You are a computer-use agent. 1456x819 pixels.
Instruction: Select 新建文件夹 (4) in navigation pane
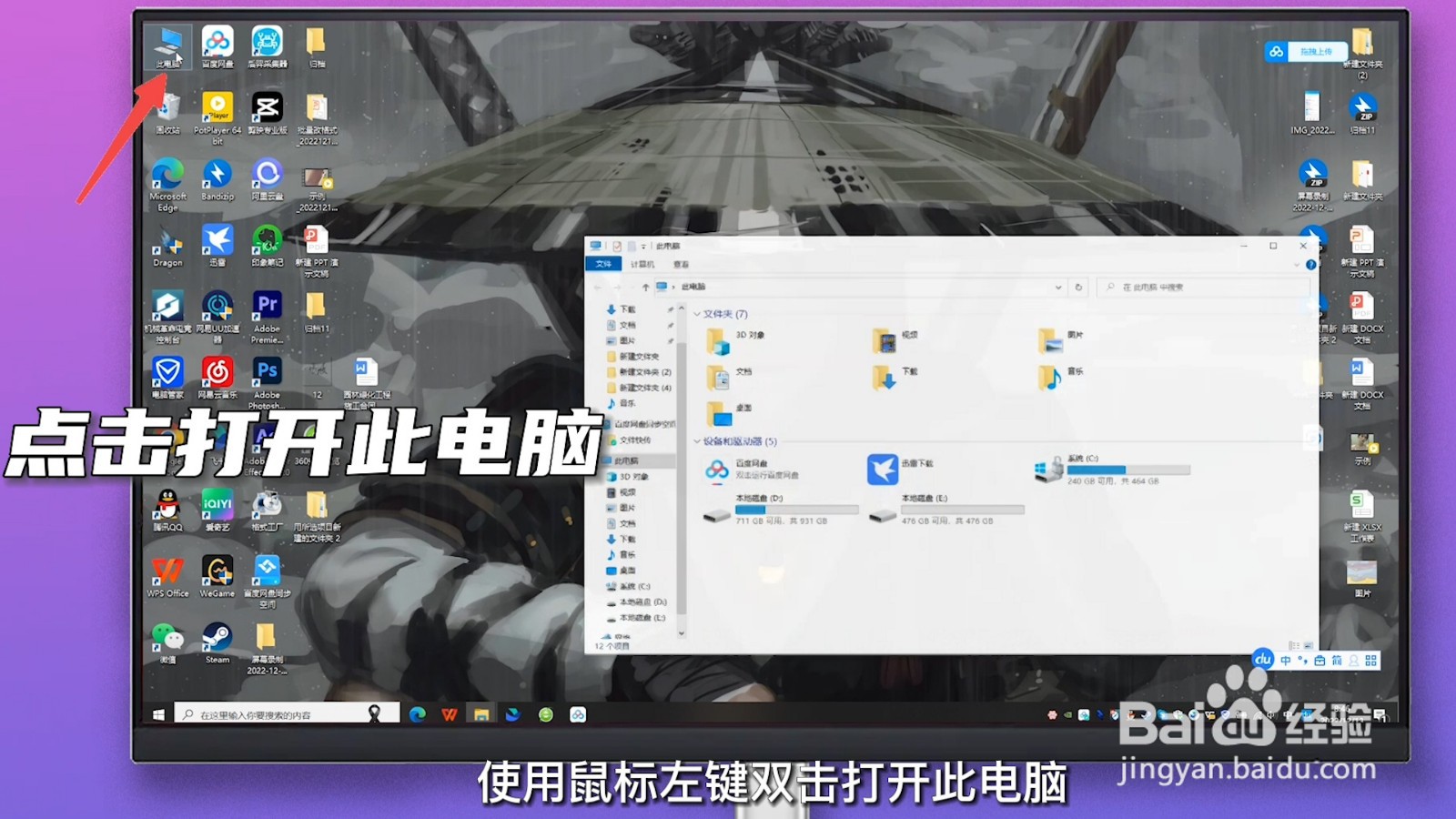[x=638, y=388]
